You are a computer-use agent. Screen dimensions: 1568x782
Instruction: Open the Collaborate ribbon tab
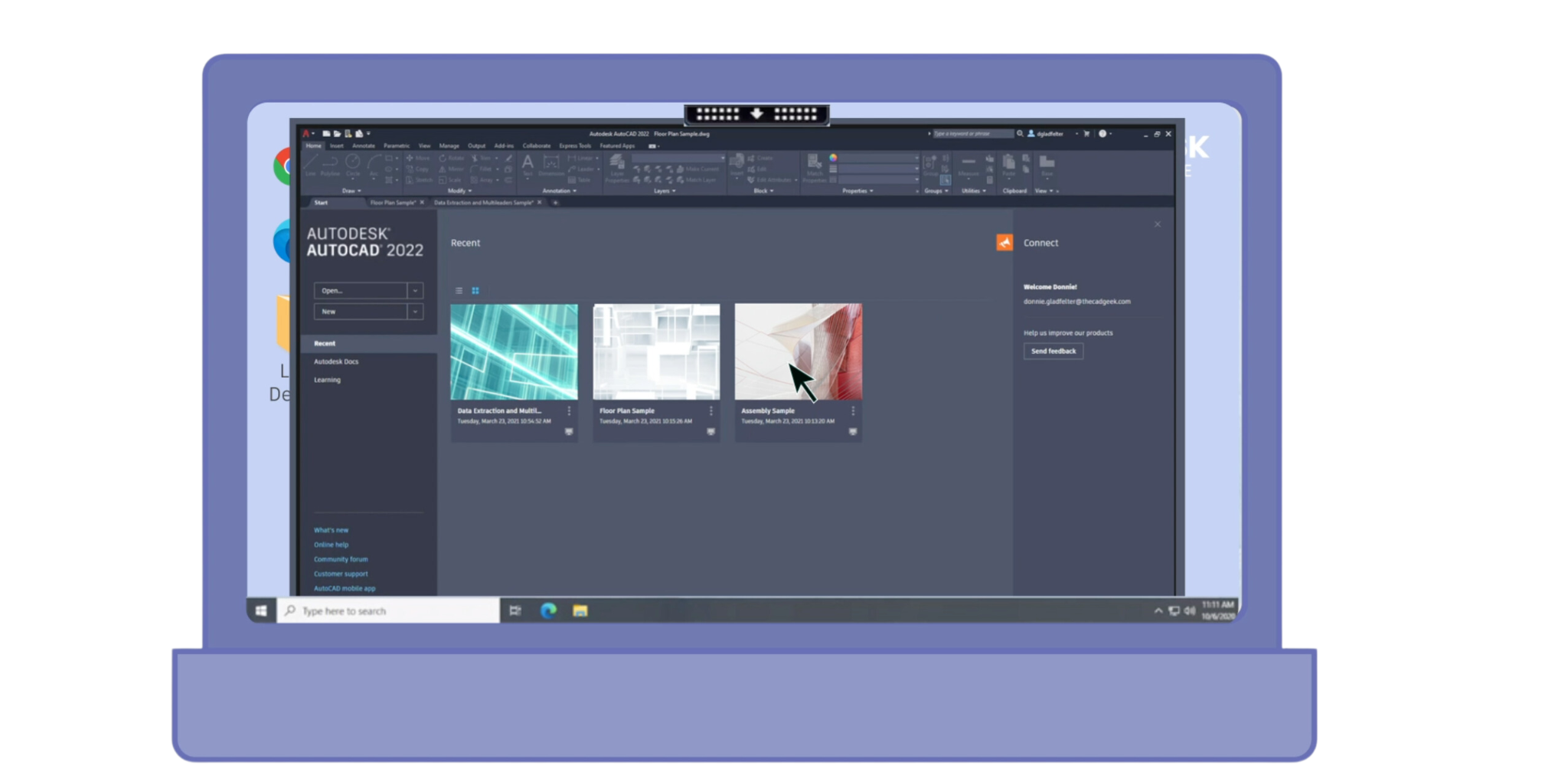tap(537, 146)
